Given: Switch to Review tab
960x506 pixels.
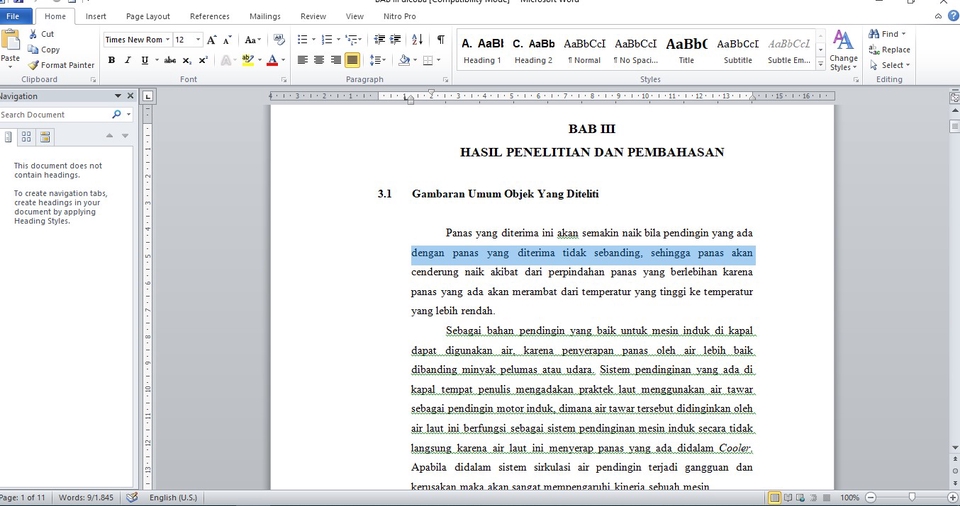Looking at the screenshot, I should click(x=313, y=17).
